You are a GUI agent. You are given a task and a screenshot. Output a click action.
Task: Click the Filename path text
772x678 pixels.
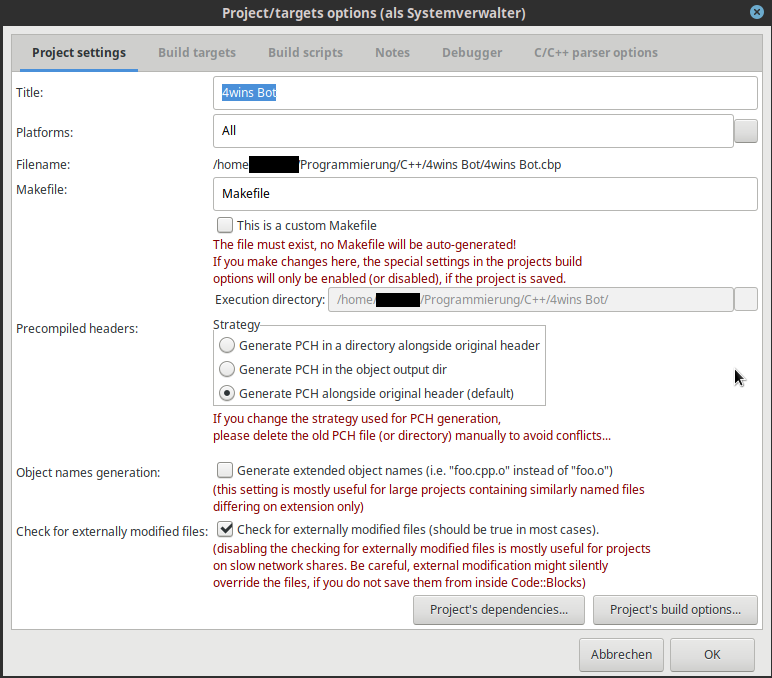387,164
